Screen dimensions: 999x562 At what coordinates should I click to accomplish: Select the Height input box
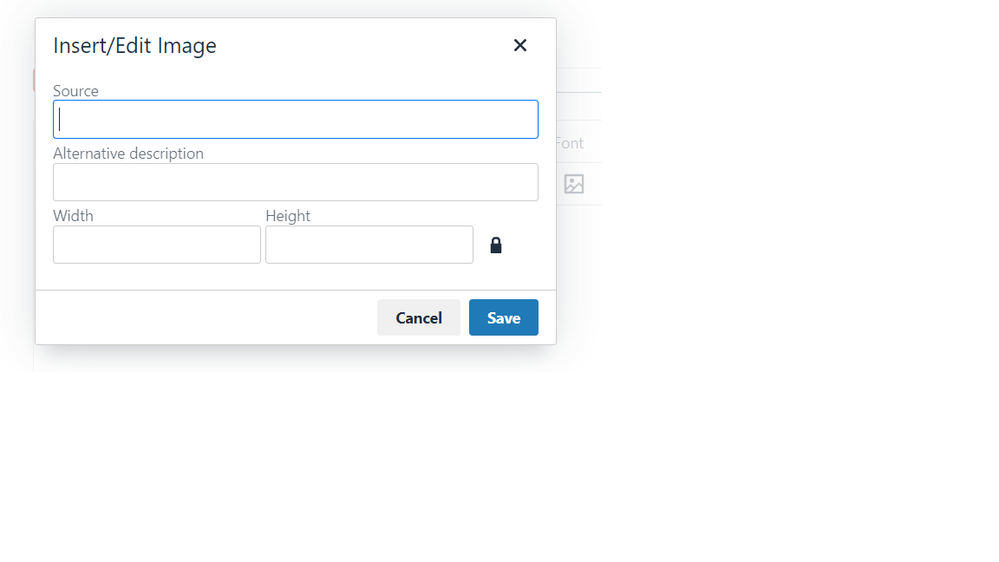coord(370,245)
